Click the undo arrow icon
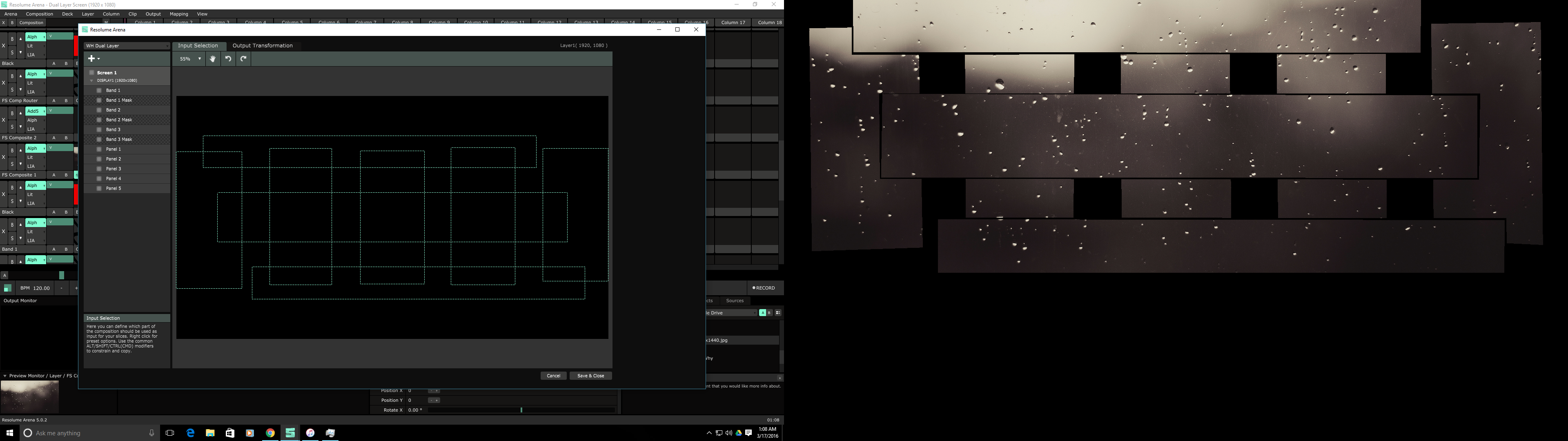1568x441 pixels. (x=228, y=59)
